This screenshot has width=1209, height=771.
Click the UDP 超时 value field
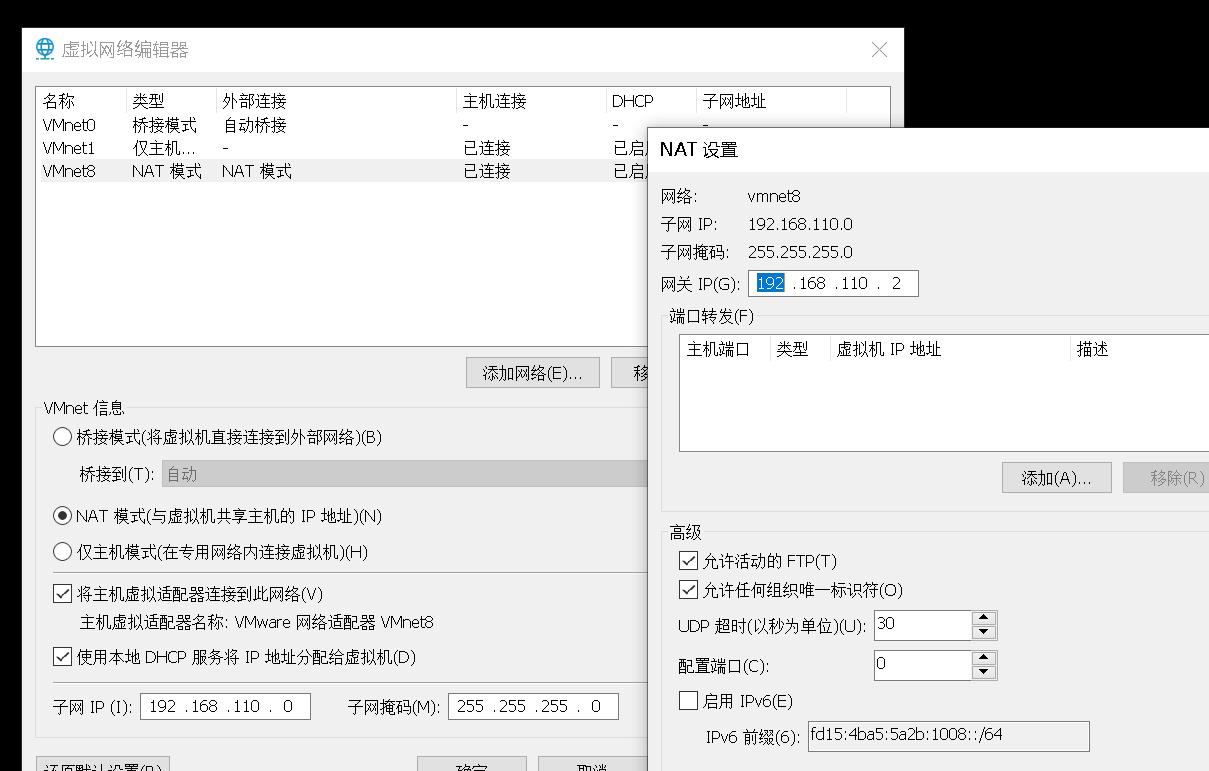[x=922, y=626]
